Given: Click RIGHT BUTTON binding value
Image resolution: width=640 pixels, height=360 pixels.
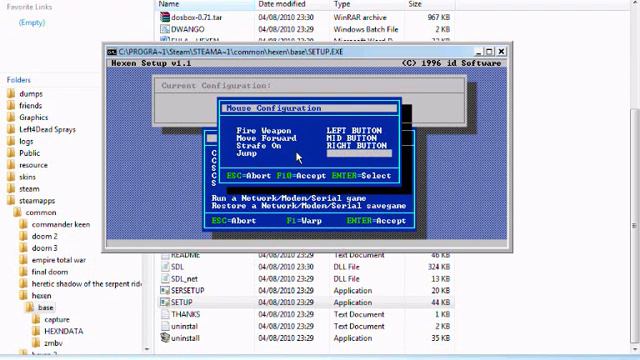Looking at the screenshot, I should tap(356, 146).
